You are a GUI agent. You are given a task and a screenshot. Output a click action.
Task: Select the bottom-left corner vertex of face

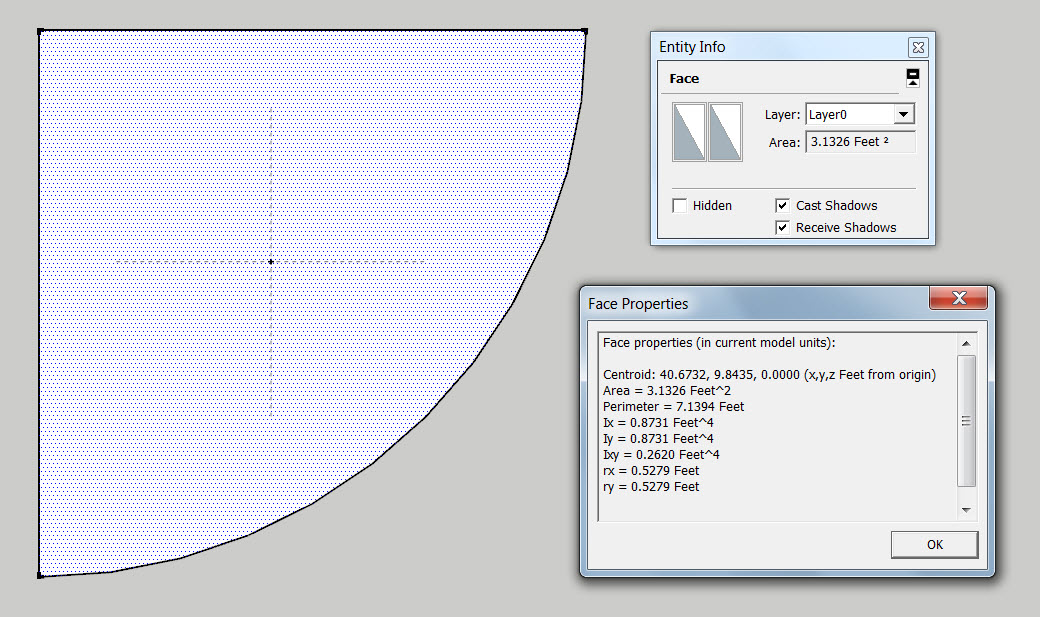[x=40, y=575]
